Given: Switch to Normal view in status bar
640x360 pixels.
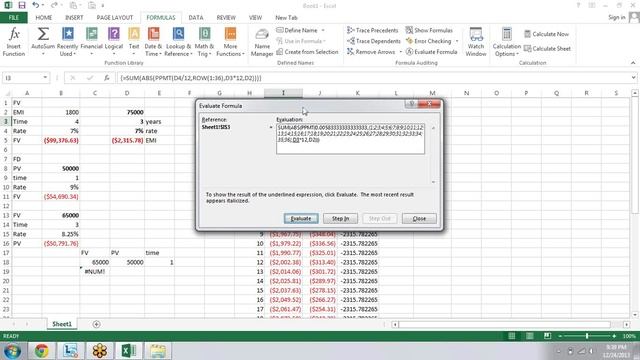Looking at the screenshot, I should coord(511,336).
